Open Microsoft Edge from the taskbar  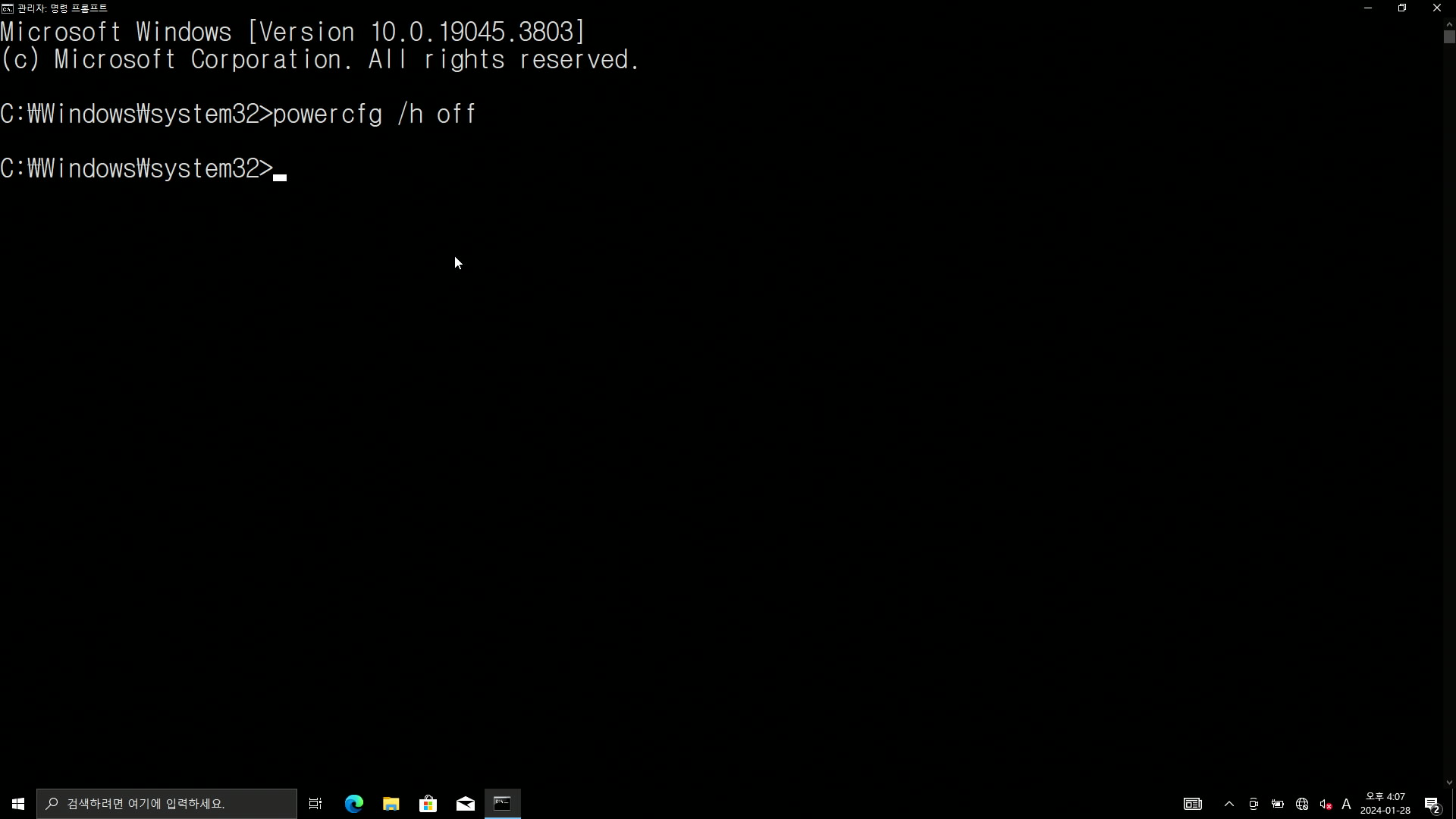click(354, 804)
